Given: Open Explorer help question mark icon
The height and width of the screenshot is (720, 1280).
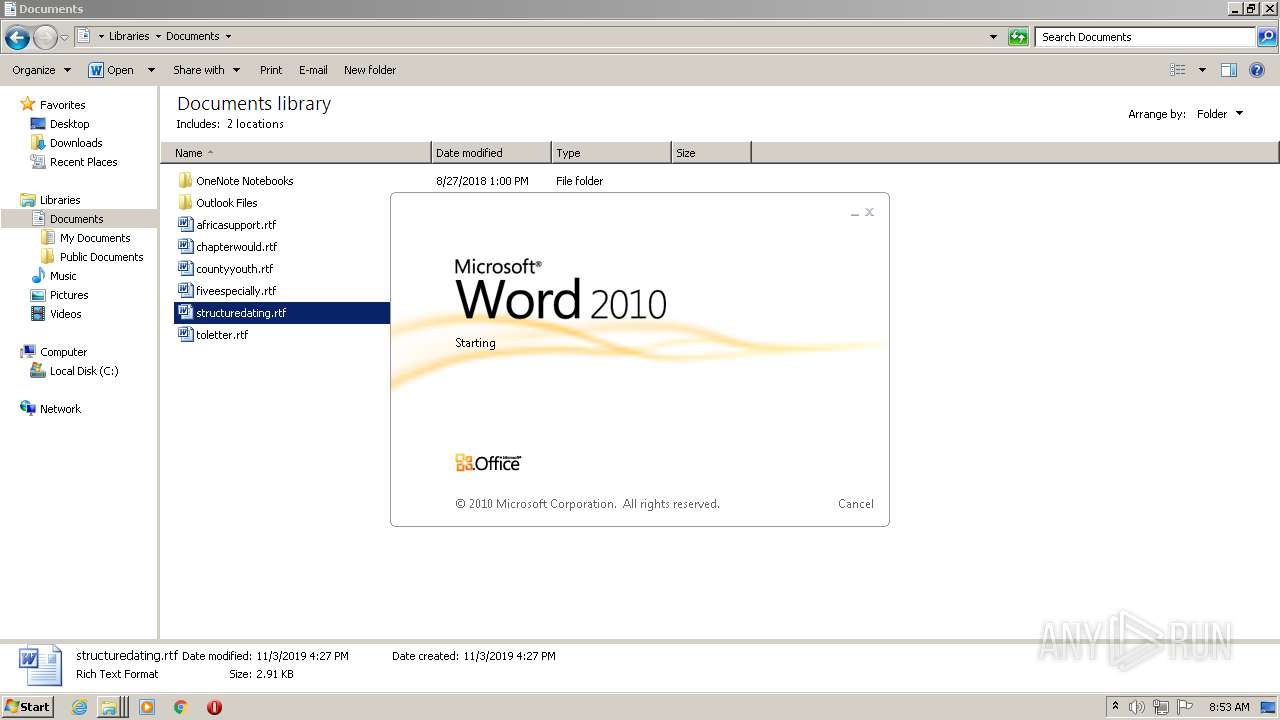Looking at the screenshot, I should (x=1257, y=70).
